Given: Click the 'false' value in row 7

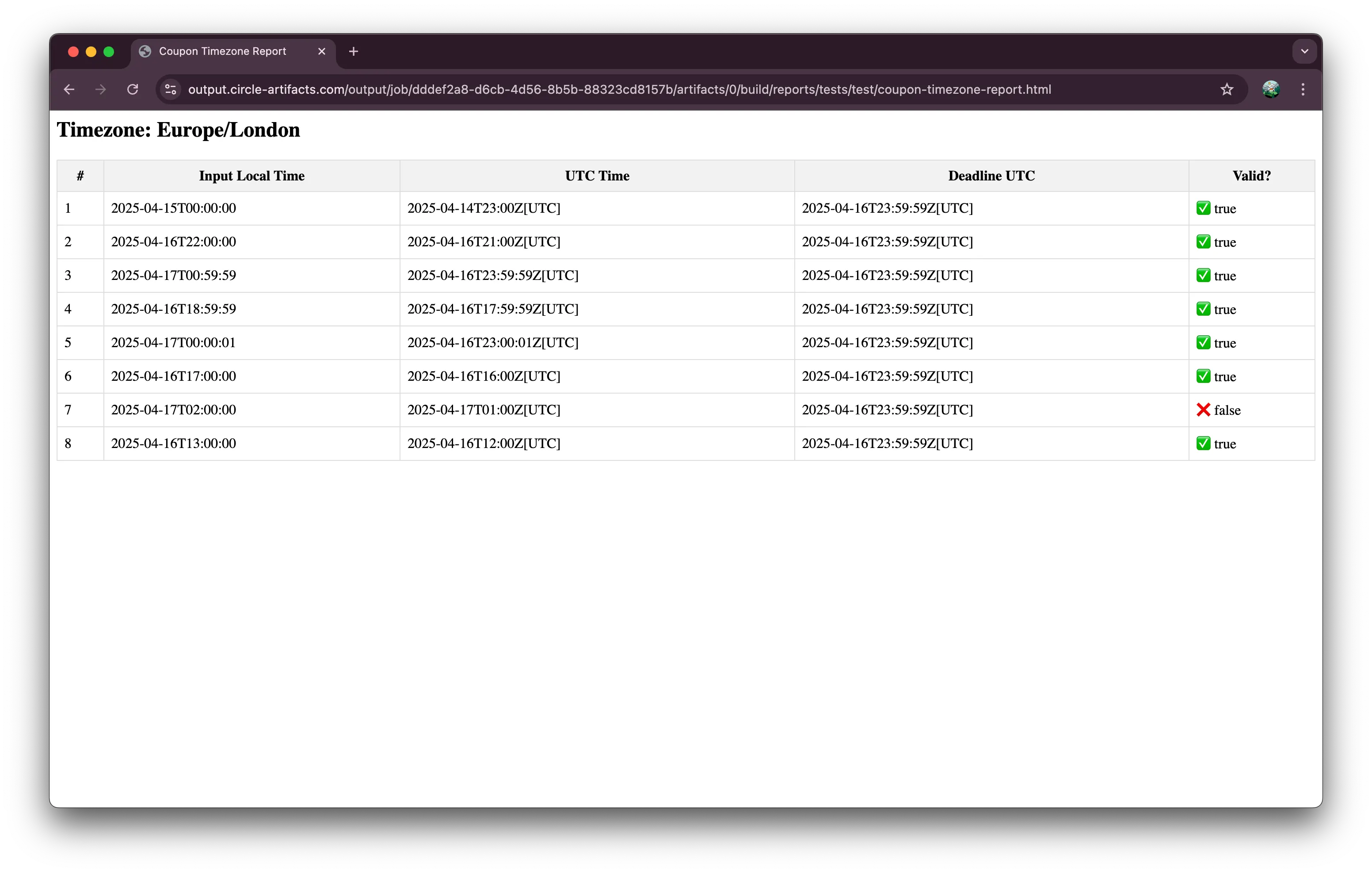Looking at the screenshot, I should click(x=1227, y=410).
